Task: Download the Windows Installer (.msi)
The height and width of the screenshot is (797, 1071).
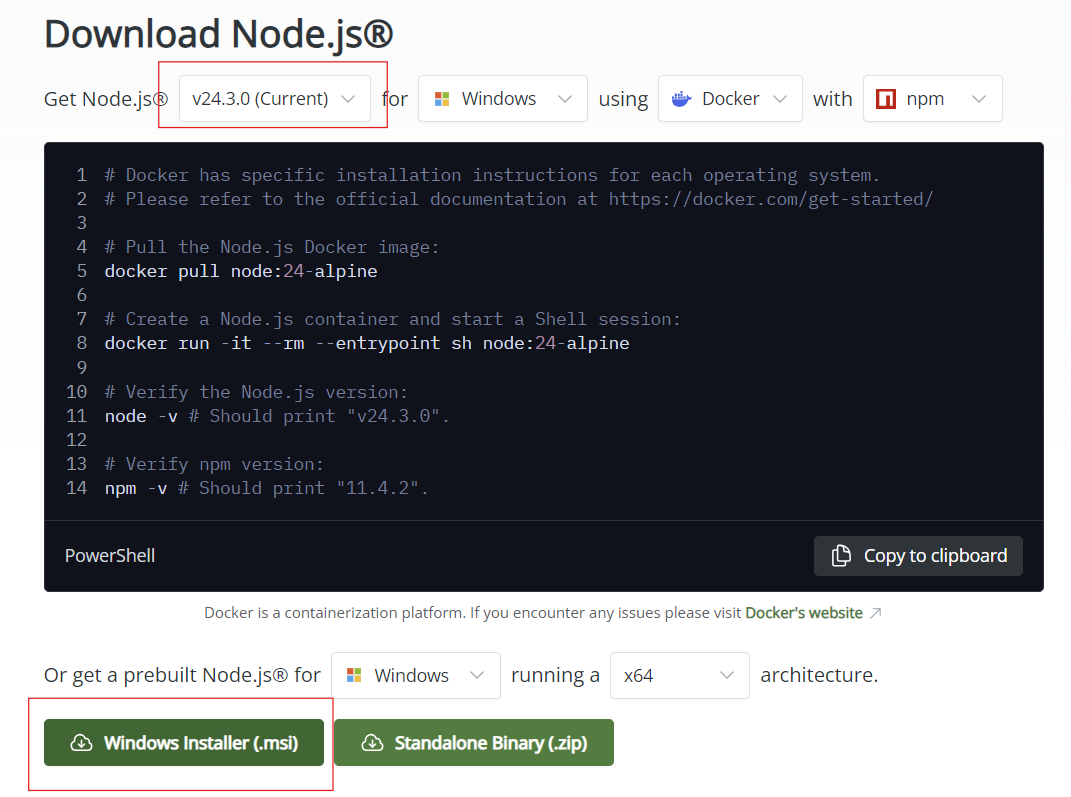Action: point(184,742)
